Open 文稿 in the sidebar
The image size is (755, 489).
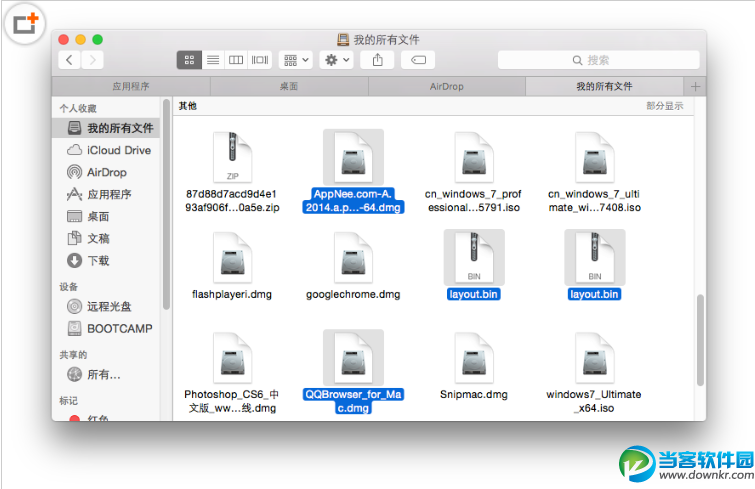point(106,238)
